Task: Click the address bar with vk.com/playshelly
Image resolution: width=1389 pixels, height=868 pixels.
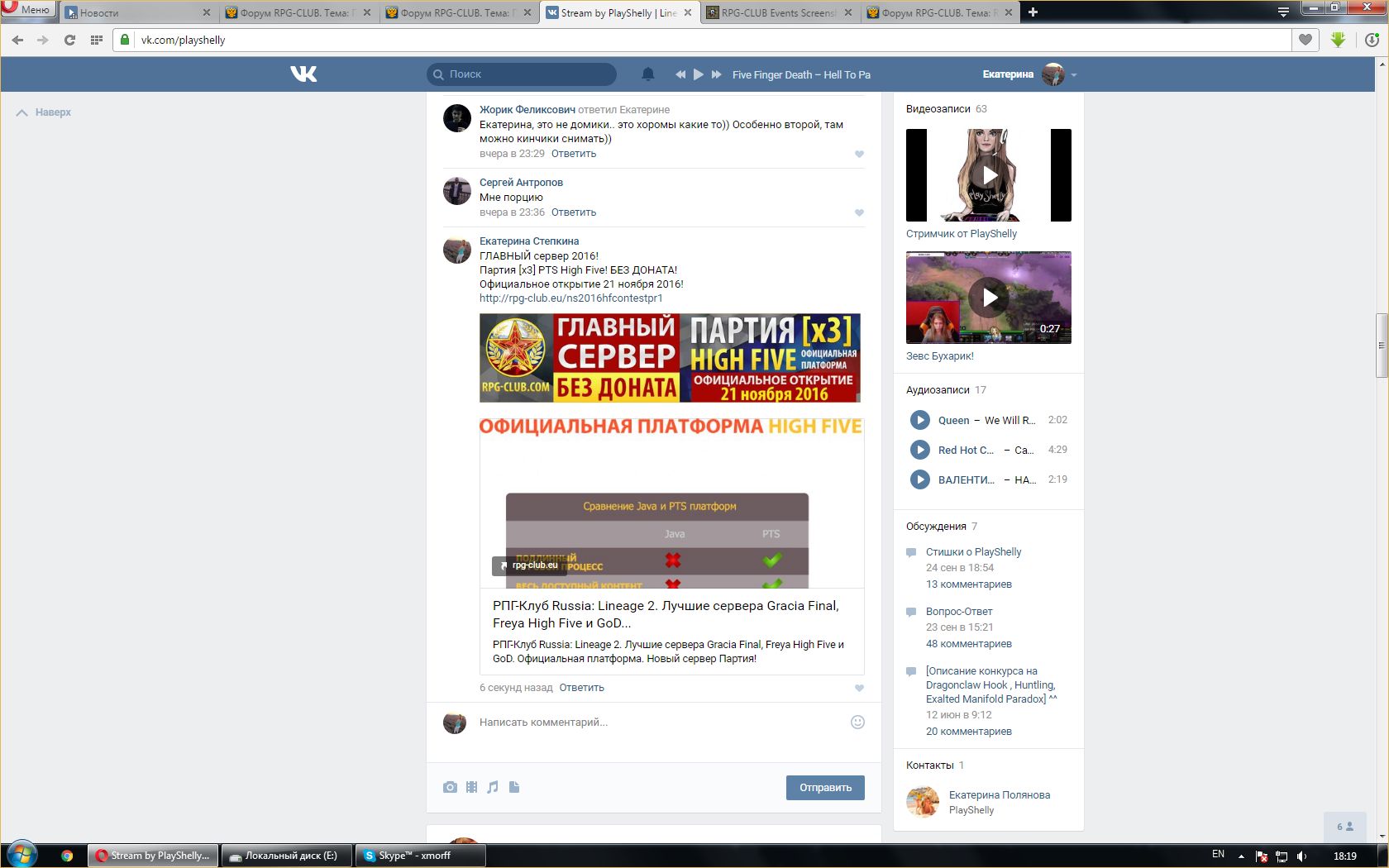Action: point(703,40)
